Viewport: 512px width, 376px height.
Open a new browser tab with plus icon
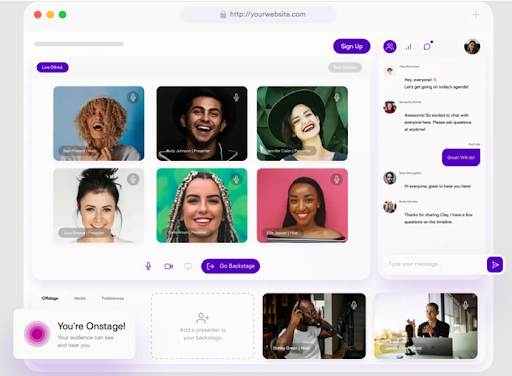click(x=476, y=15)
